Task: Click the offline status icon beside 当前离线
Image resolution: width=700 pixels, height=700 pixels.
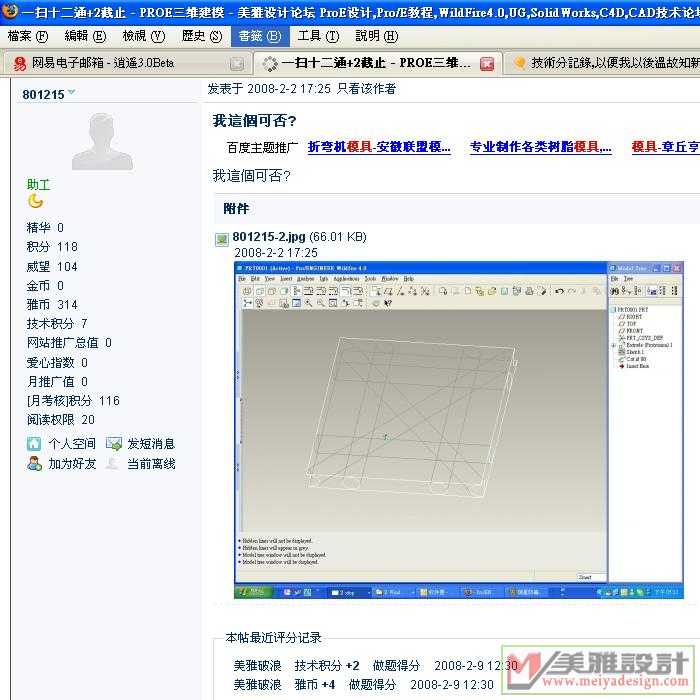Action: [x=112, y=463]
